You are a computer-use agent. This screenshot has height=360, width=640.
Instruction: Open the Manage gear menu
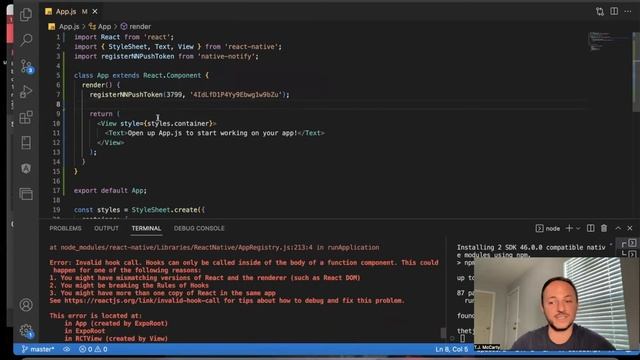tap(27, 331)
